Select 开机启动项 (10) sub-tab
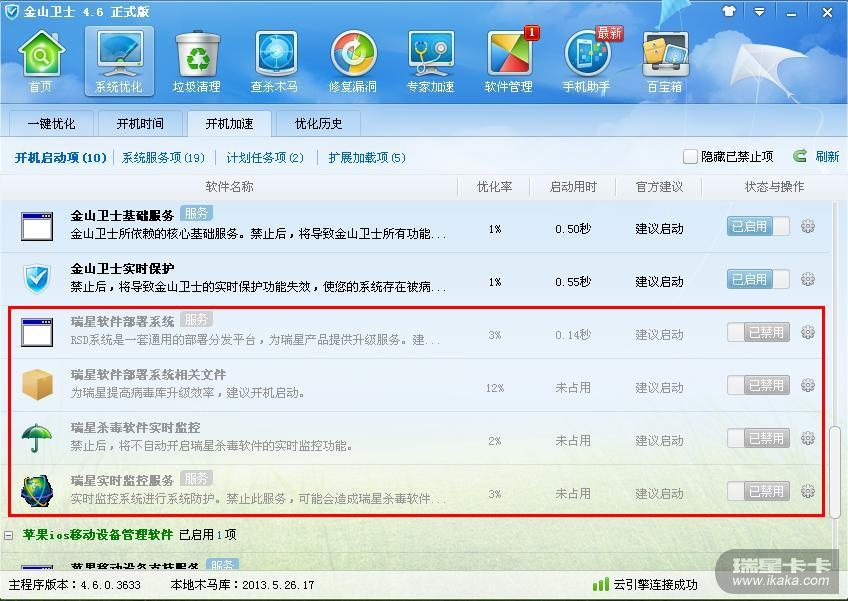 click(x=61, y=157)
